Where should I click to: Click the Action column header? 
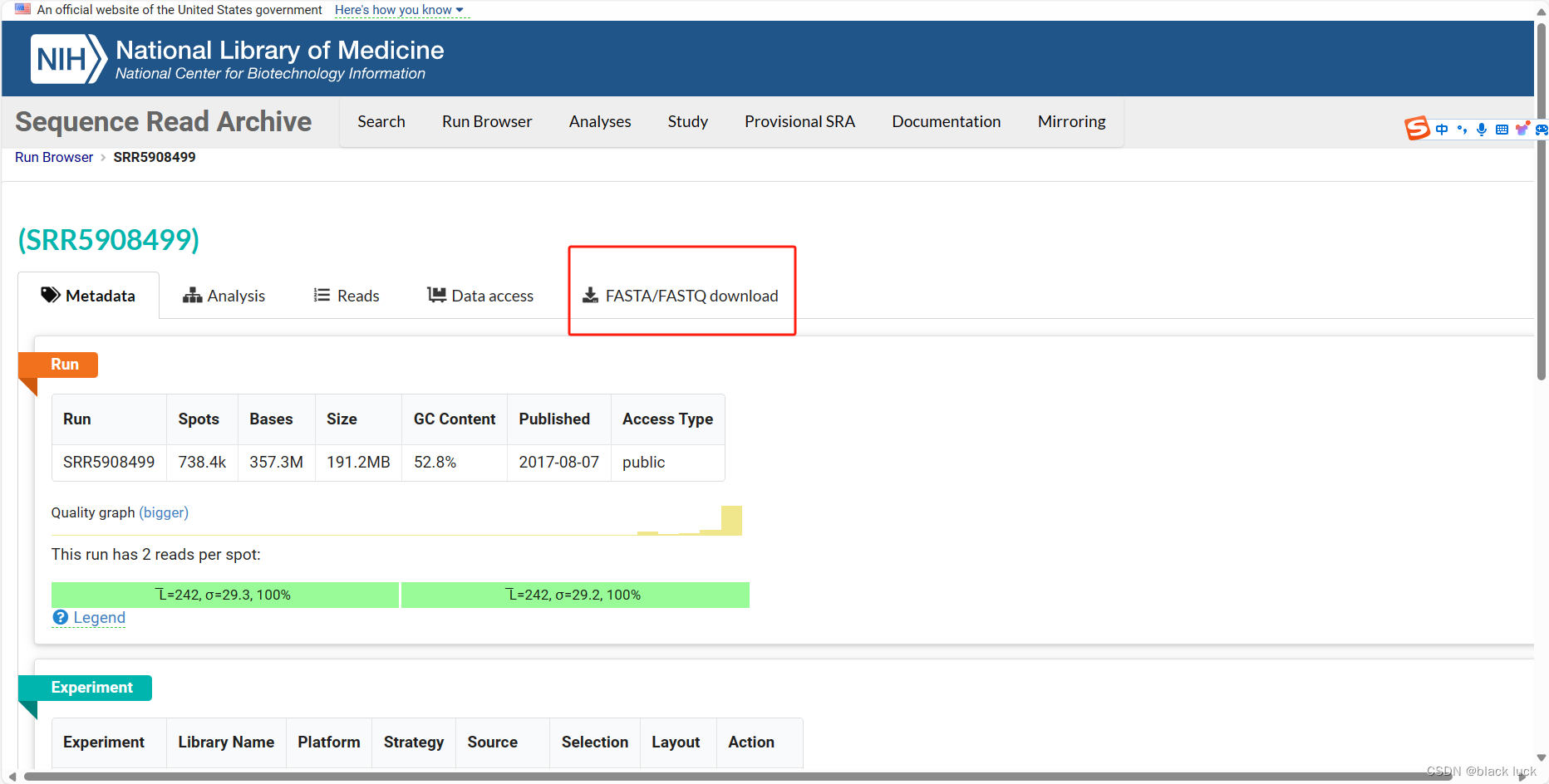point(751,742)
